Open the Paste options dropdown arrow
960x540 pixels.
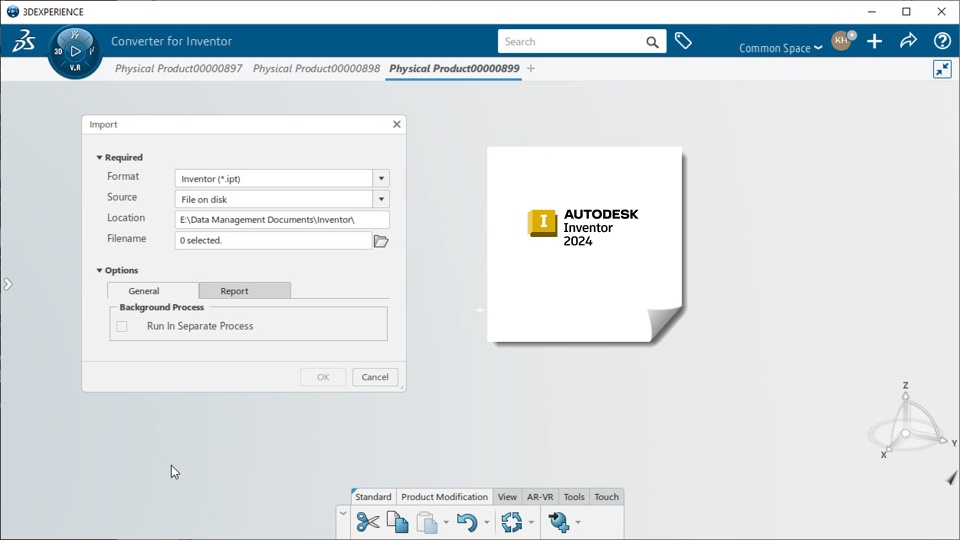[446, 522]
